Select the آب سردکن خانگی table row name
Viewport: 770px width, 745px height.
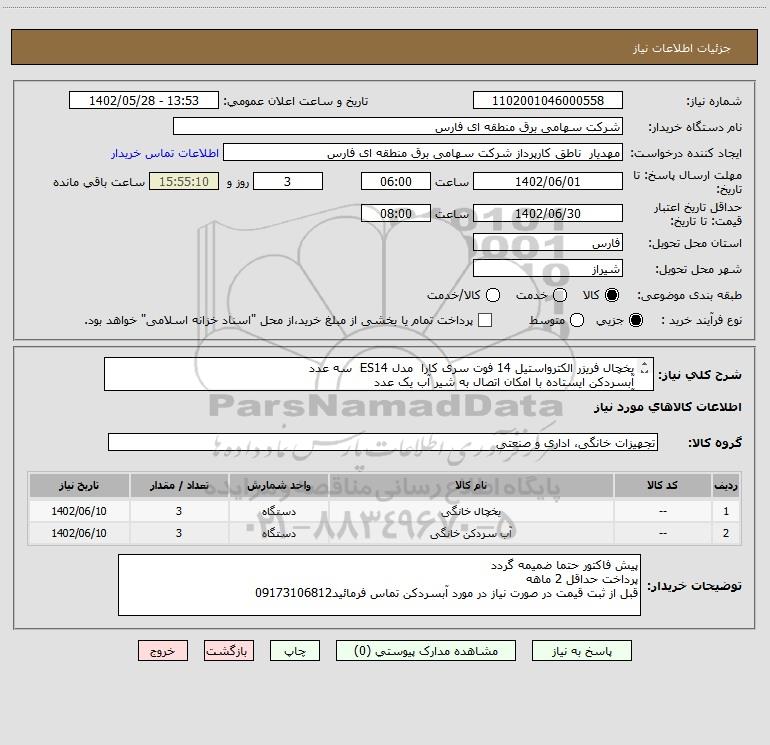pos(470,533)
